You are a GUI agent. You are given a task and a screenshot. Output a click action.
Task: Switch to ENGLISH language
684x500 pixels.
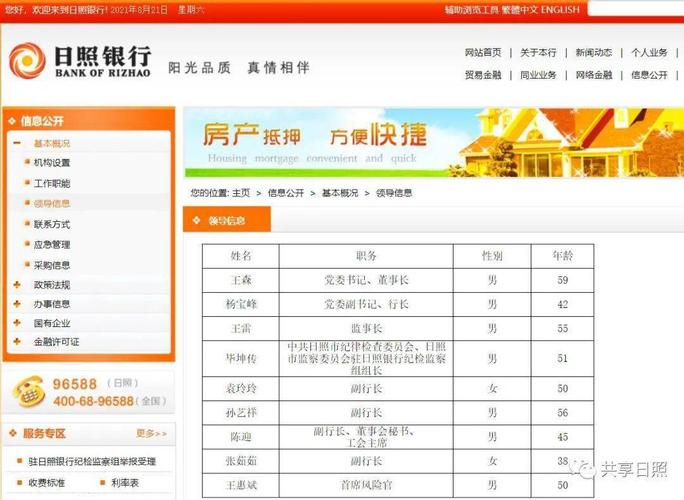point(560,10)
